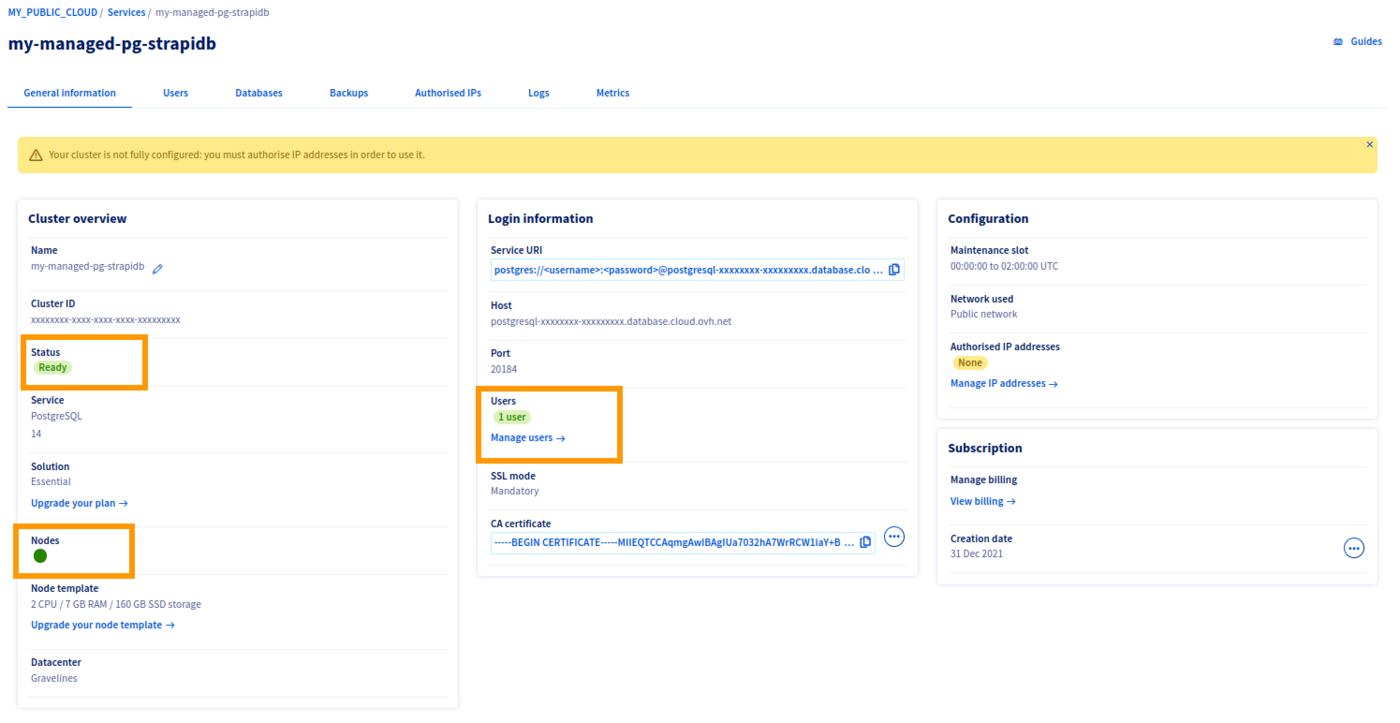Click Upgrade your node template
This screenshot has width=1400, height=723.
[102, 624]
